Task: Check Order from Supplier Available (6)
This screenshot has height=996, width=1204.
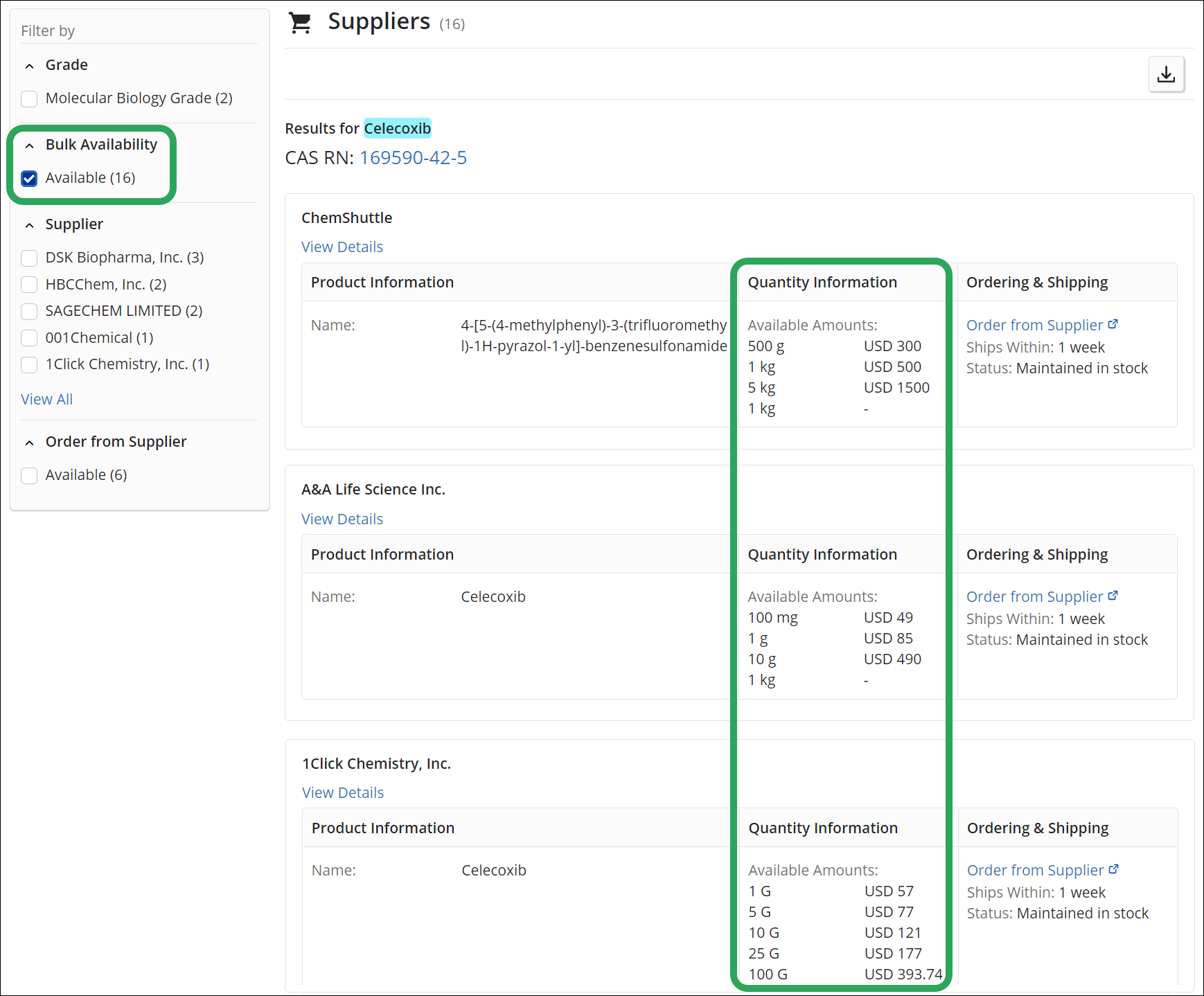Action: click(x=29, y=476)
